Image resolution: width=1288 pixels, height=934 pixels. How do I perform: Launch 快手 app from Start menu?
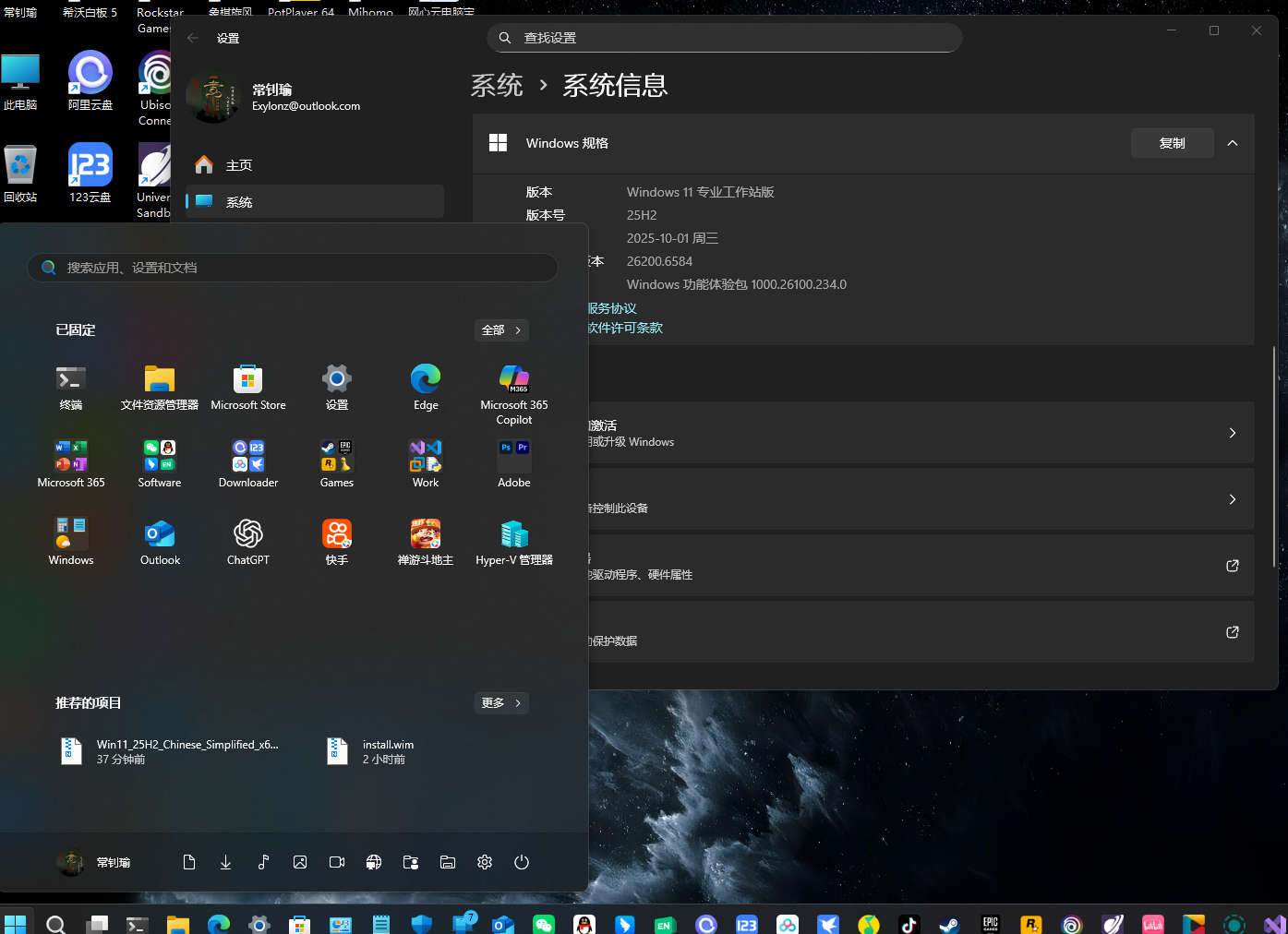point(337,542)
